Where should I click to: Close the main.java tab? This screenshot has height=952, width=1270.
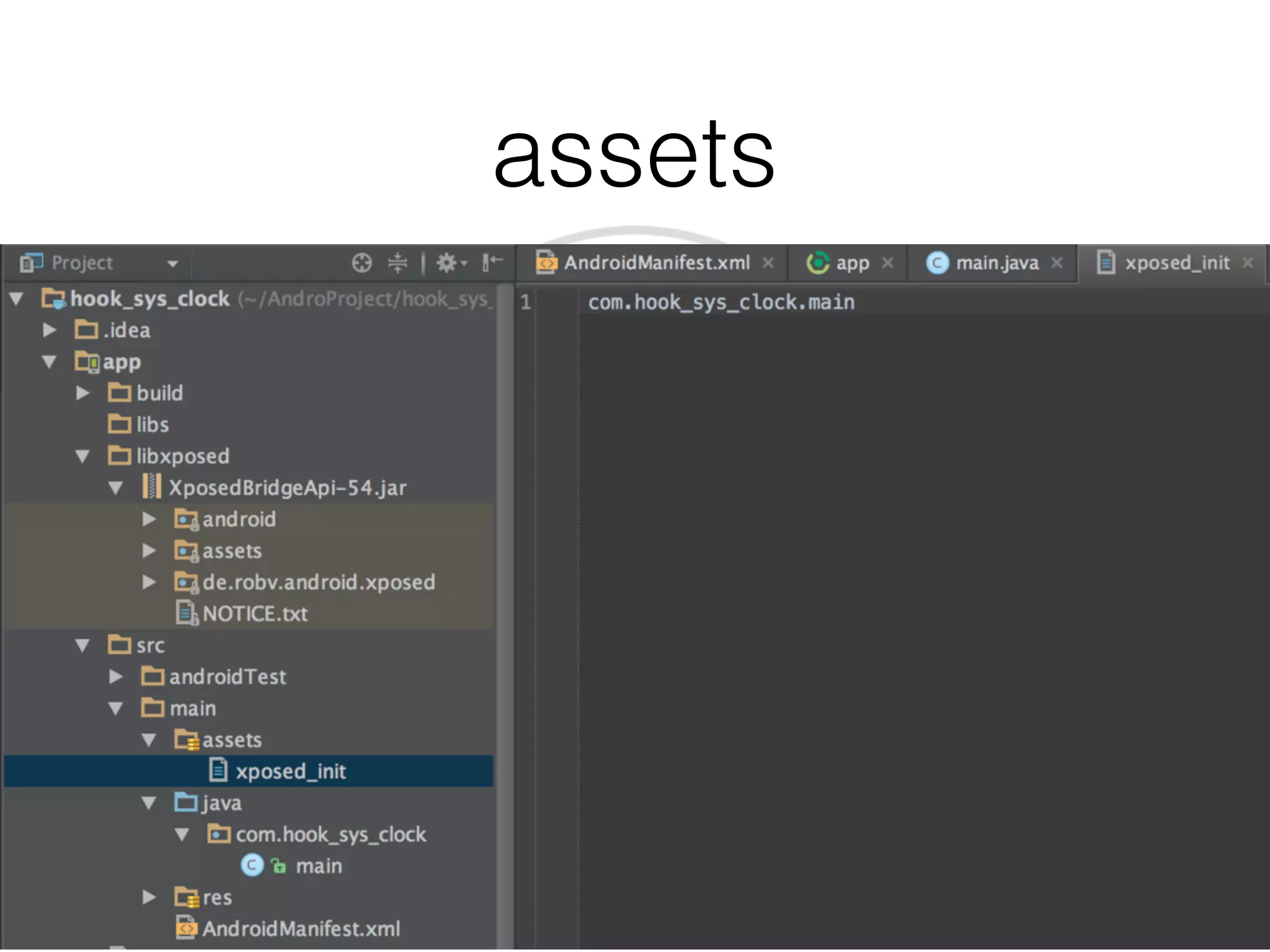1057,263
